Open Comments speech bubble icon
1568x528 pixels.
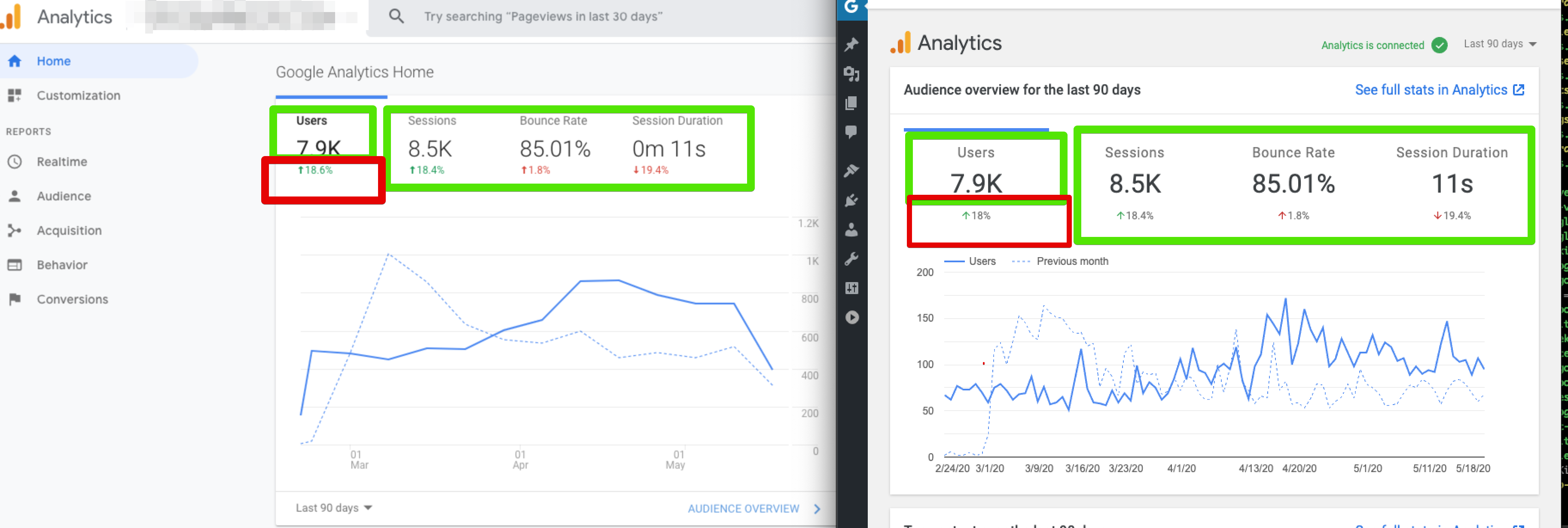(x=851, y=132)
